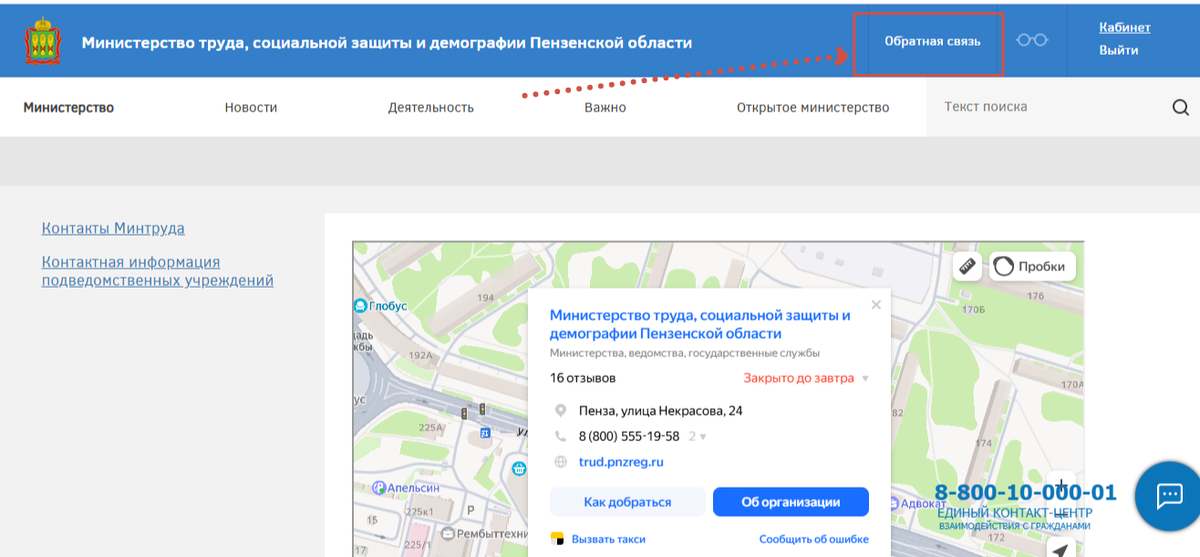Click the Сообщить об ошибке link
Screen dimensions: 1200x557
[814, 539]
